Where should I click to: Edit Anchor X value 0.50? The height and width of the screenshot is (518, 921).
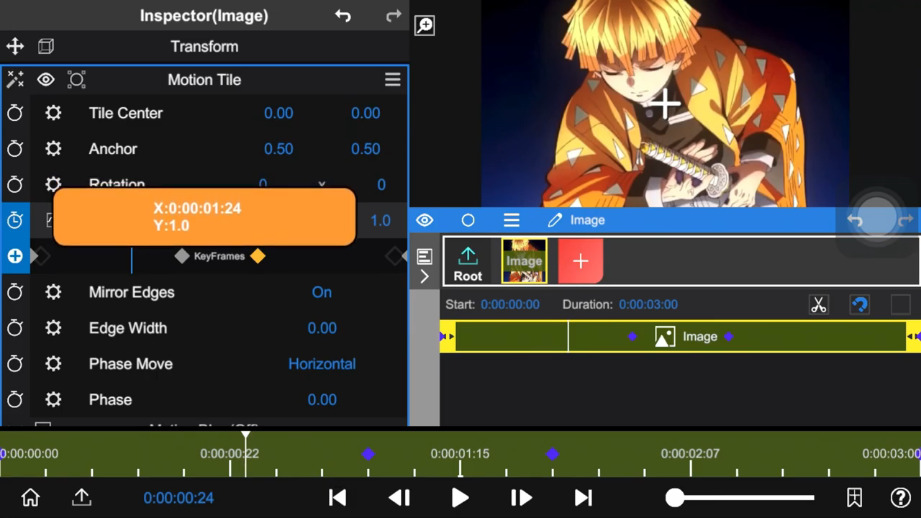coord(278,149)
